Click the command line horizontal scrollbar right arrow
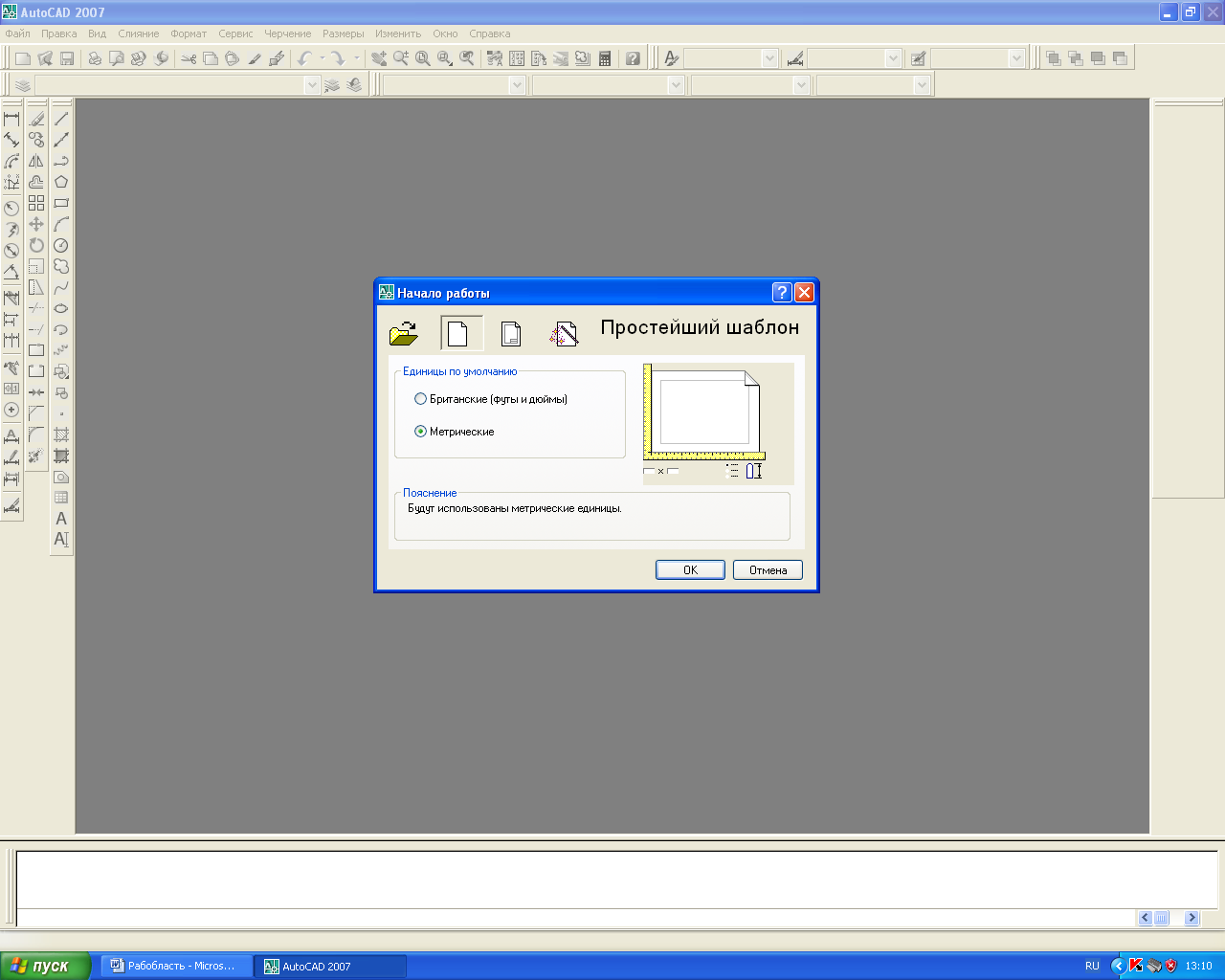 tap(1192, 918)
